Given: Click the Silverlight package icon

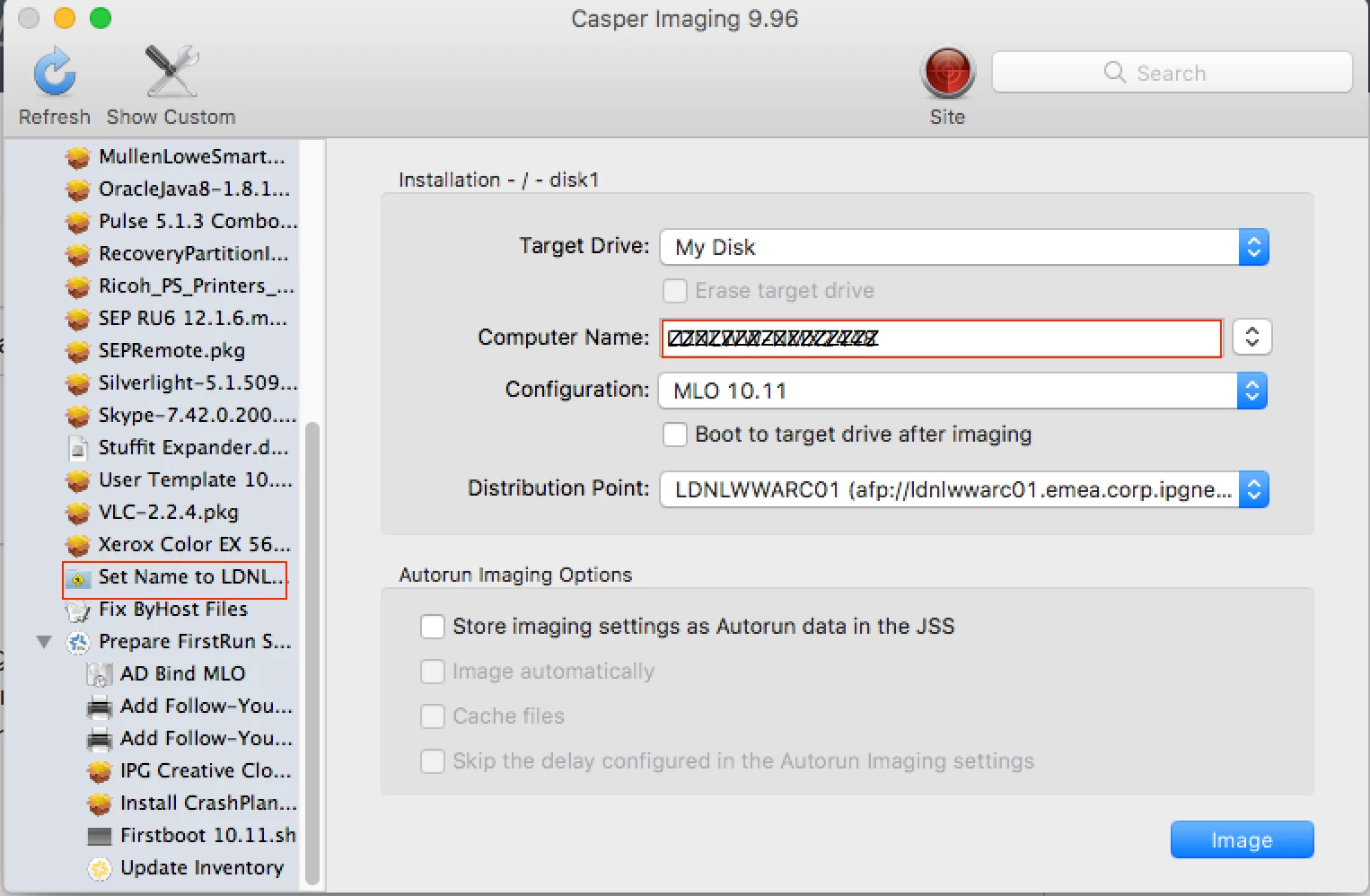Looking at the screenshot, I should pos(78,383).
